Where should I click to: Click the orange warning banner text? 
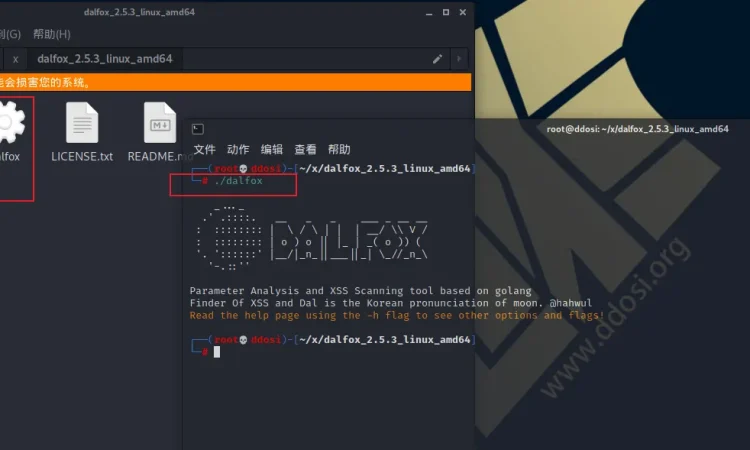(45, 82)
